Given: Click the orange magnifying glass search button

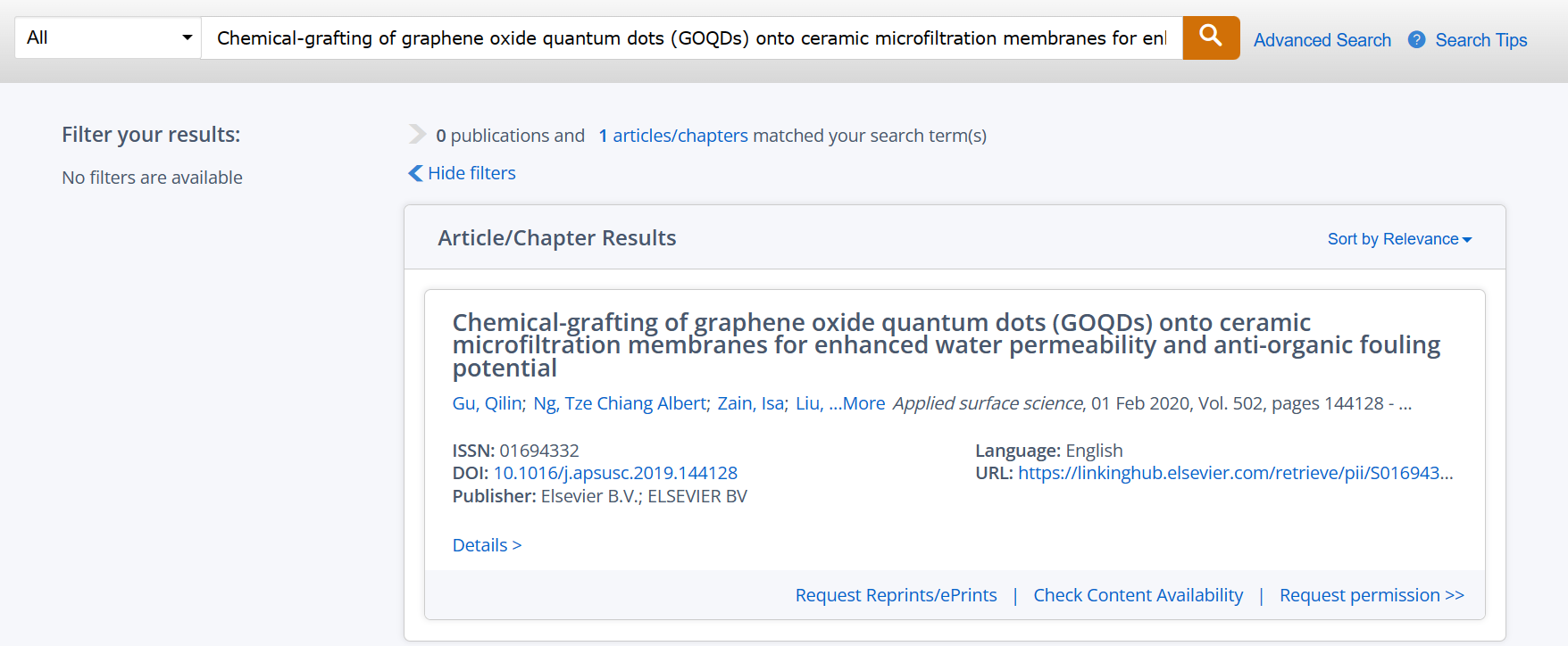Looking at the screenshot, I should (1211, 37).
